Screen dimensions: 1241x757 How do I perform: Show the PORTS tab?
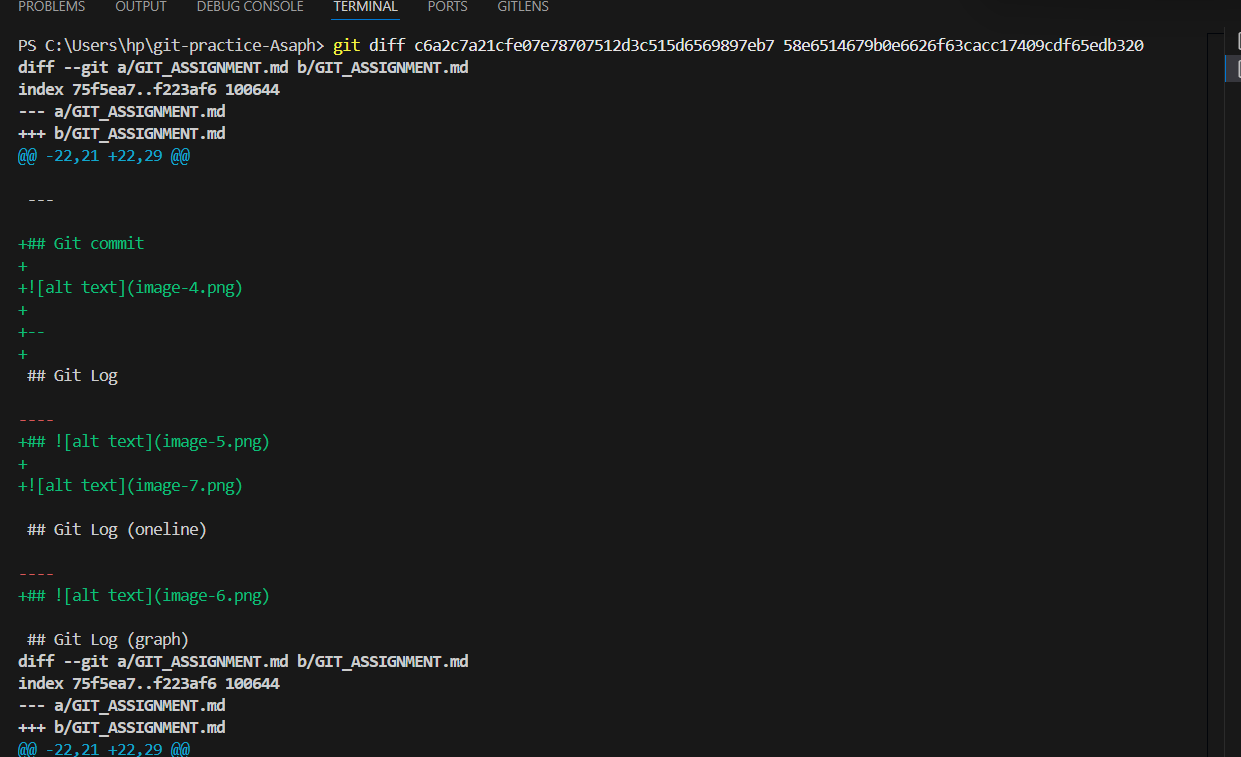(447, 7)
